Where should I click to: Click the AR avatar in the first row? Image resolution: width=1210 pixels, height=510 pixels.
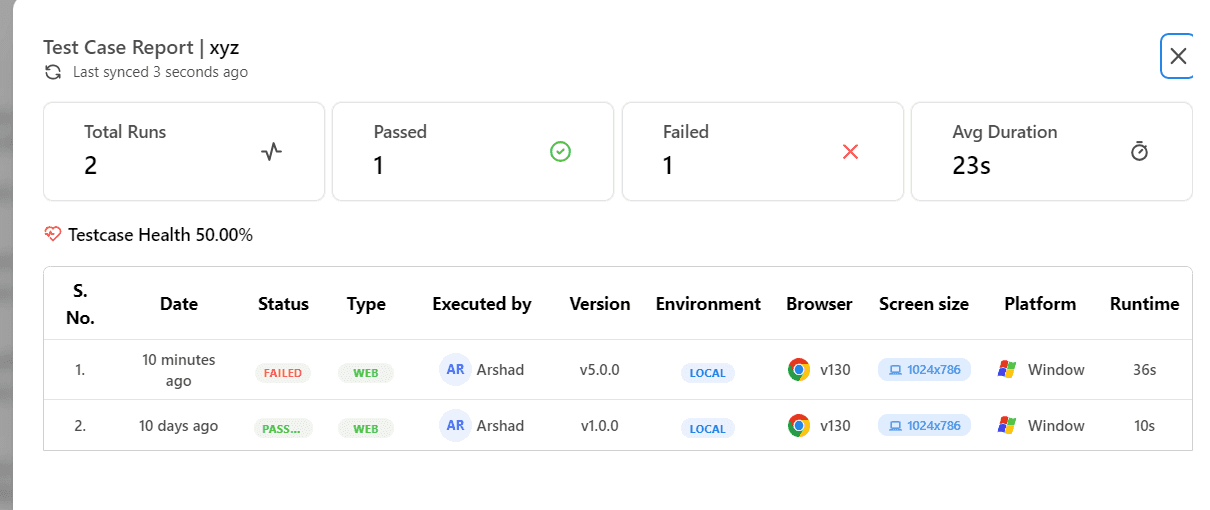click(455, 369)
